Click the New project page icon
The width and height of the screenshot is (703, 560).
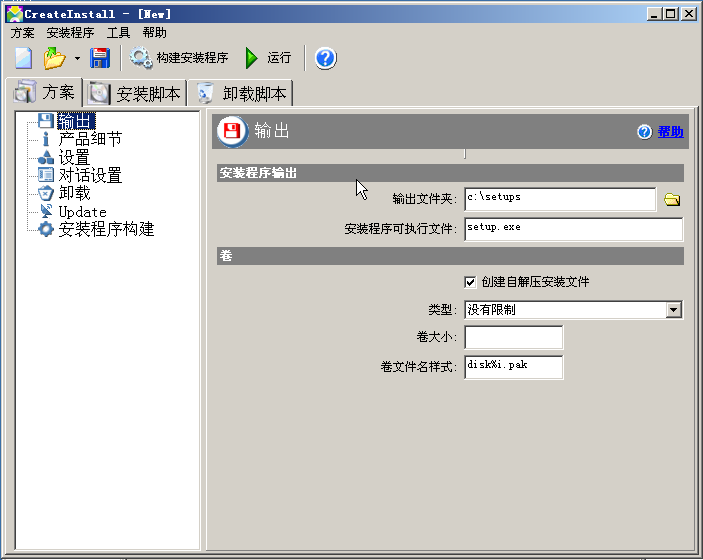(x=23, y=58)
